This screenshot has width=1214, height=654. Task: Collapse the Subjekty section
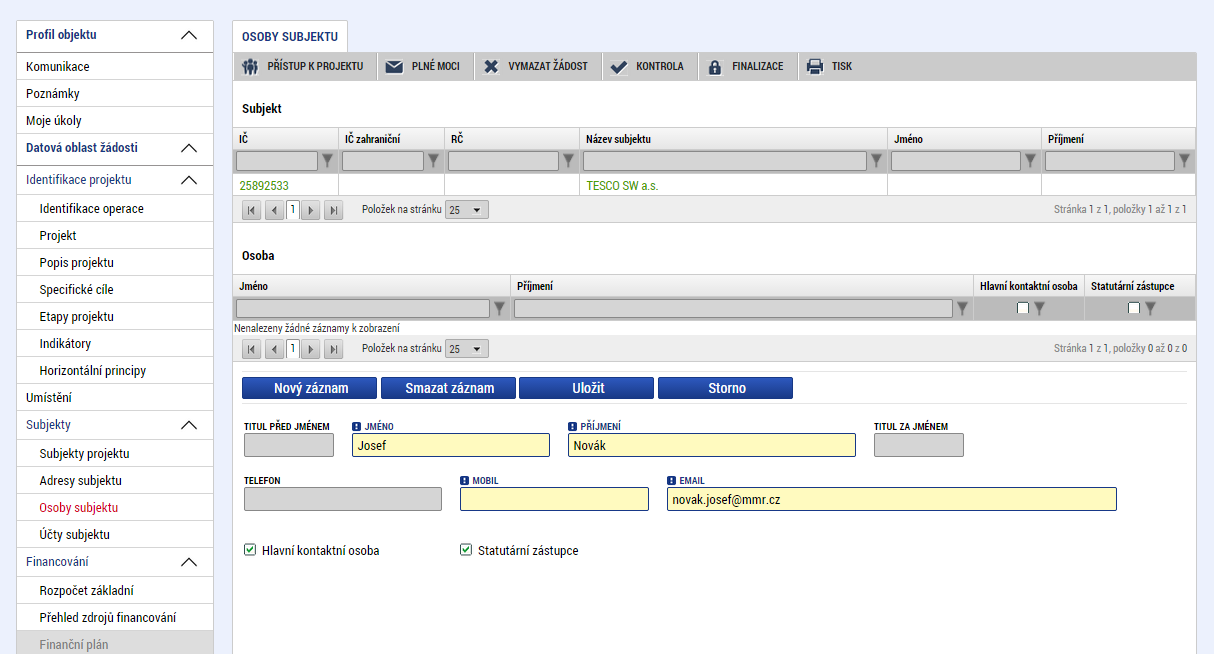pos(189,425)
